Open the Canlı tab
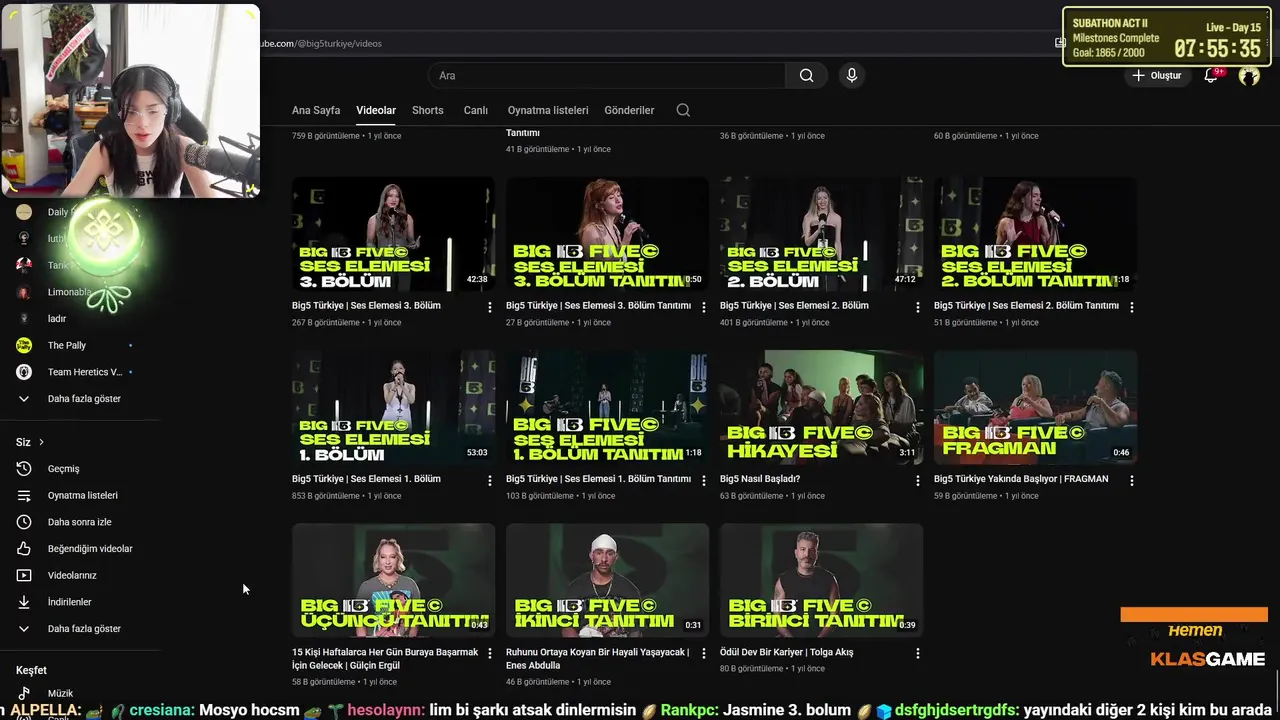This screenshot has height=720, width=1280. 475,110
